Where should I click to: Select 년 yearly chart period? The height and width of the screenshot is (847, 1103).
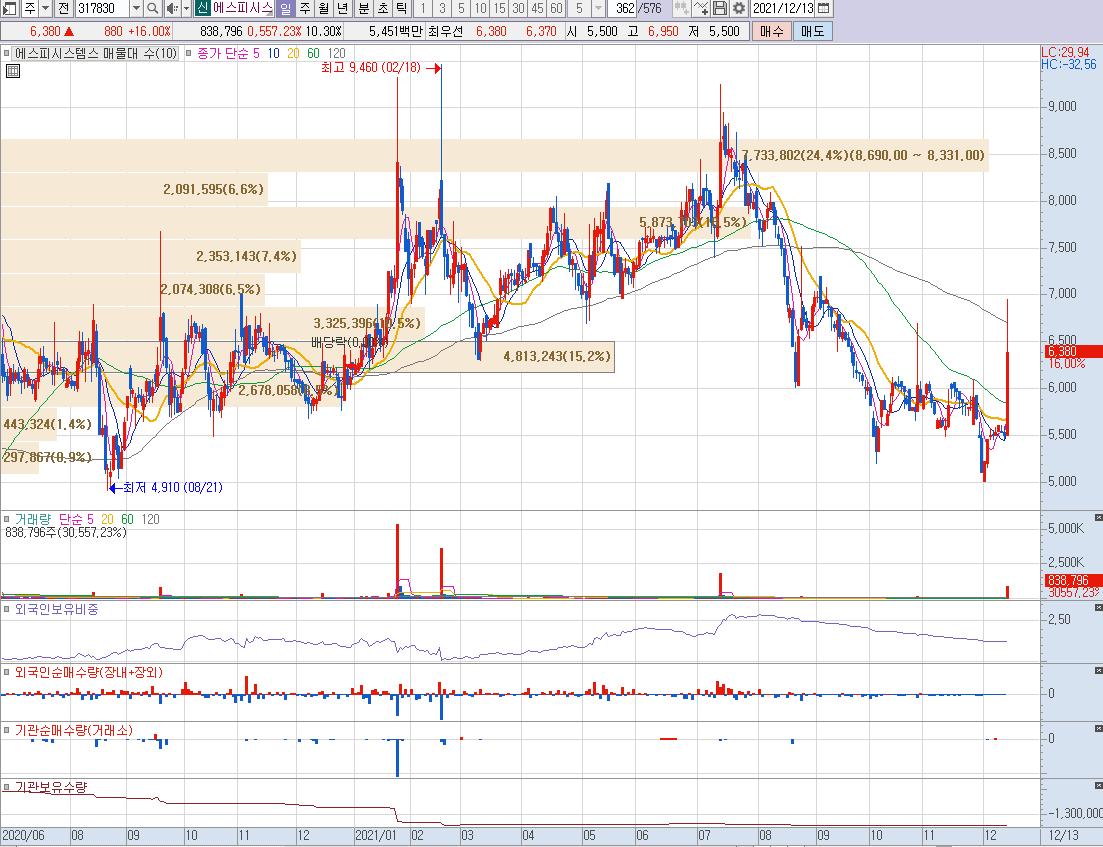pyautogui.click(x=343, y=8)
